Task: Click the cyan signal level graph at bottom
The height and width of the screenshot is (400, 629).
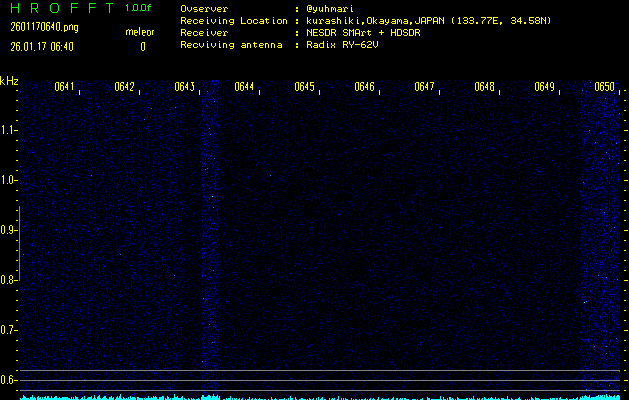Action: coord(320,398)
